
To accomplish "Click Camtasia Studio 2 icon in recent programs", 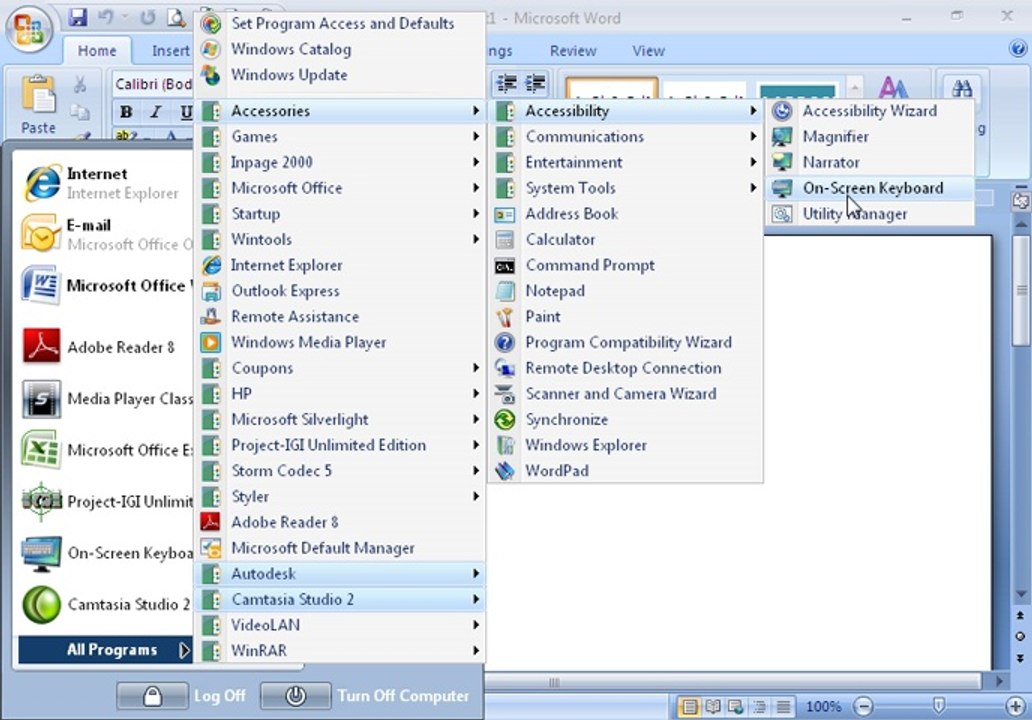I will [41, 604].
